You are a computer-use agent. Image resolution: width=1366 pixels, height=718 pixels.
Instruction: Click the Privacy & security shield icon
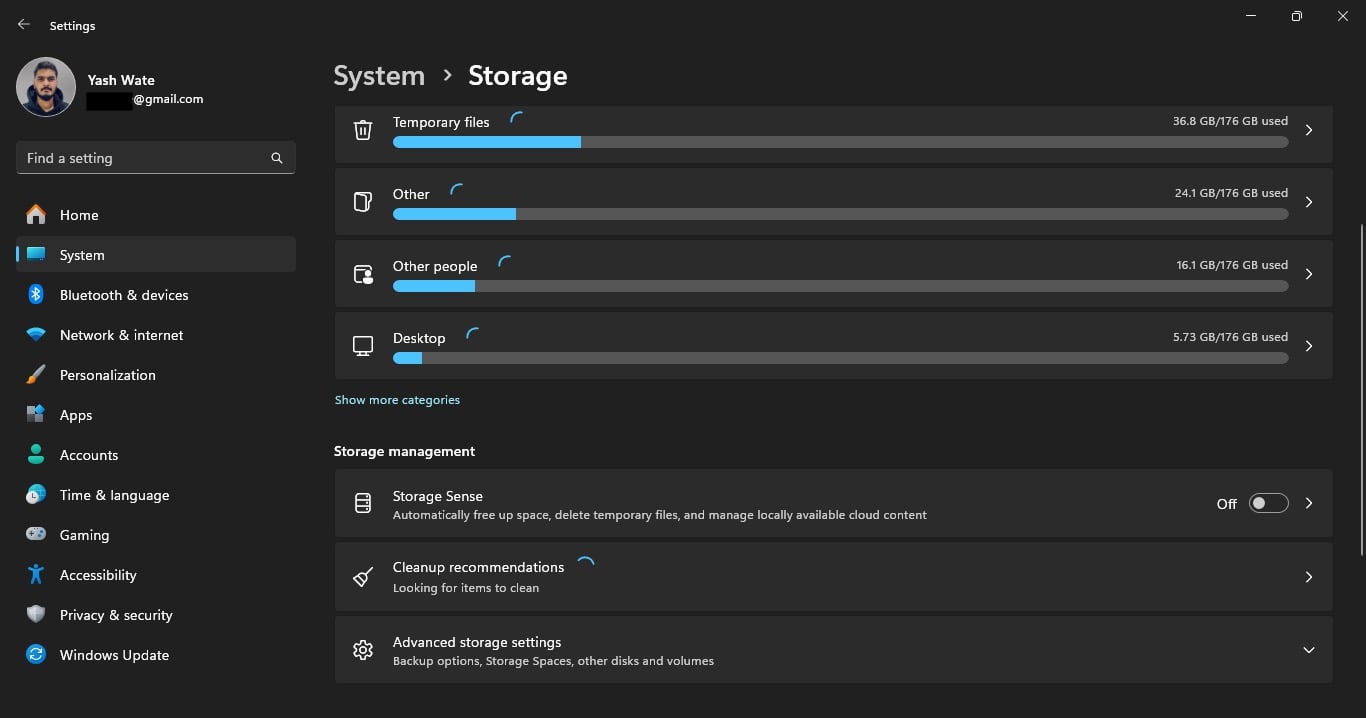36,614
